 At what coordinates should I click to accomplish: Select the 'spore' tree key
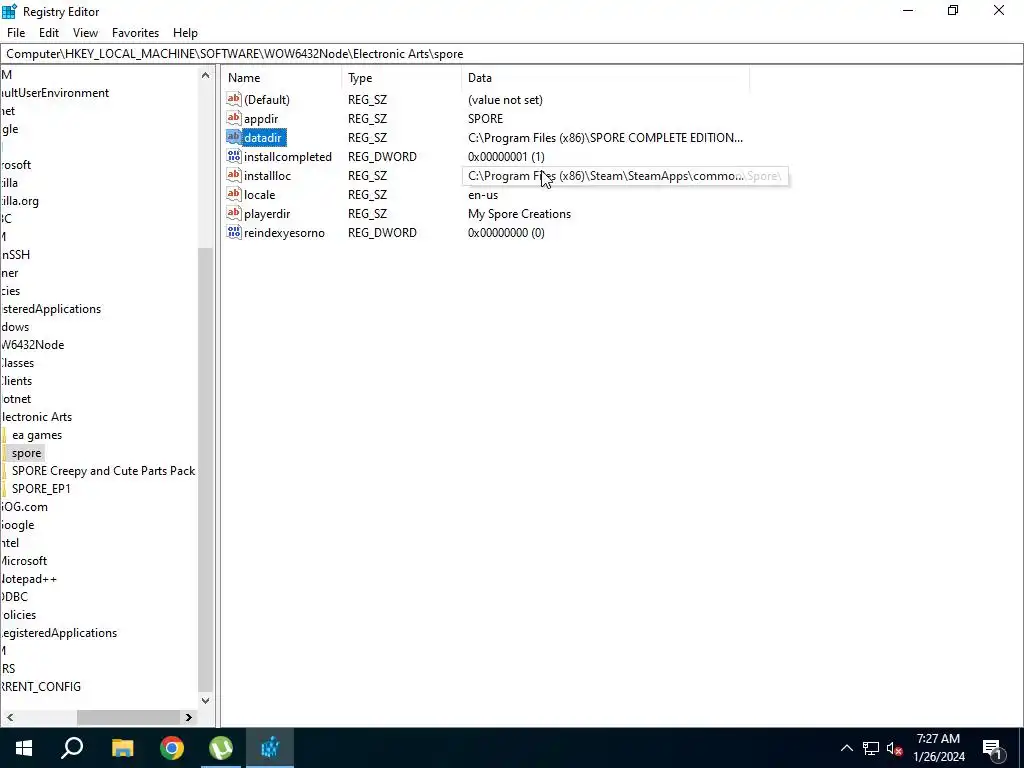26,453
